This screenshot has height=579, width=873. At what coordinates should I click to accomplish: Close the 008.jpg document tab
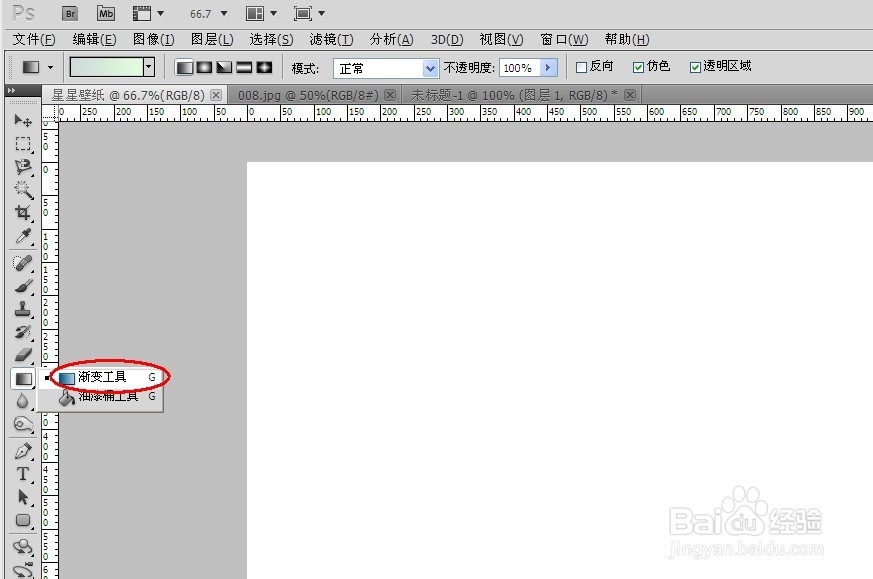coord(390,95)
